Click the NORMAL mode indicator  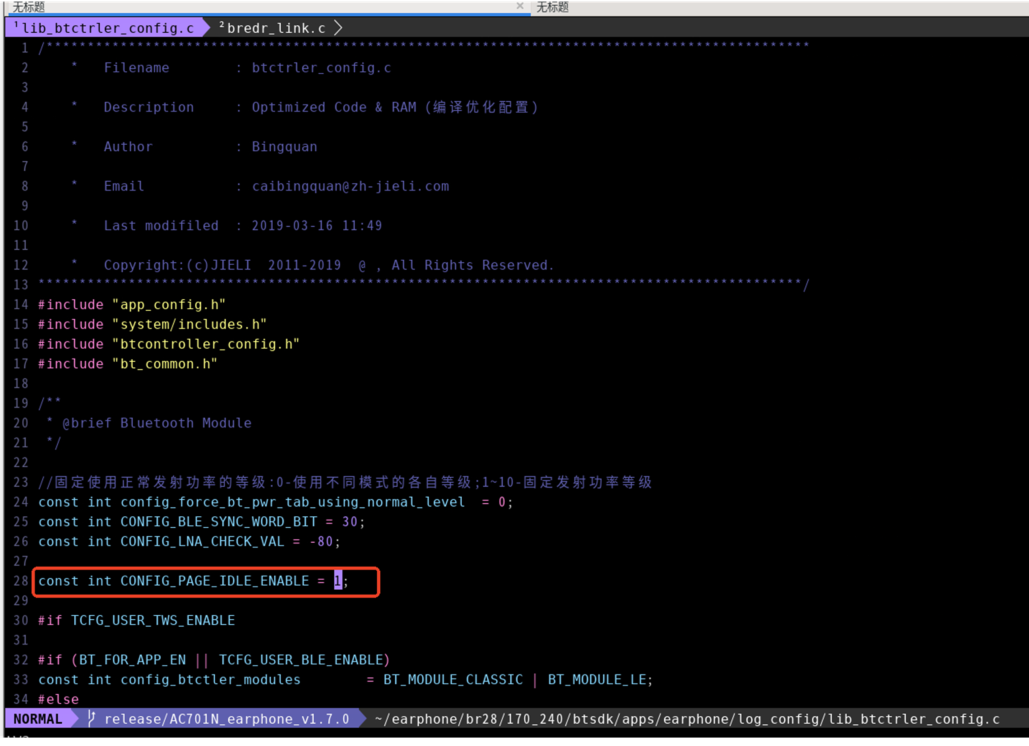pyautogui.click(x=37, y=718)
